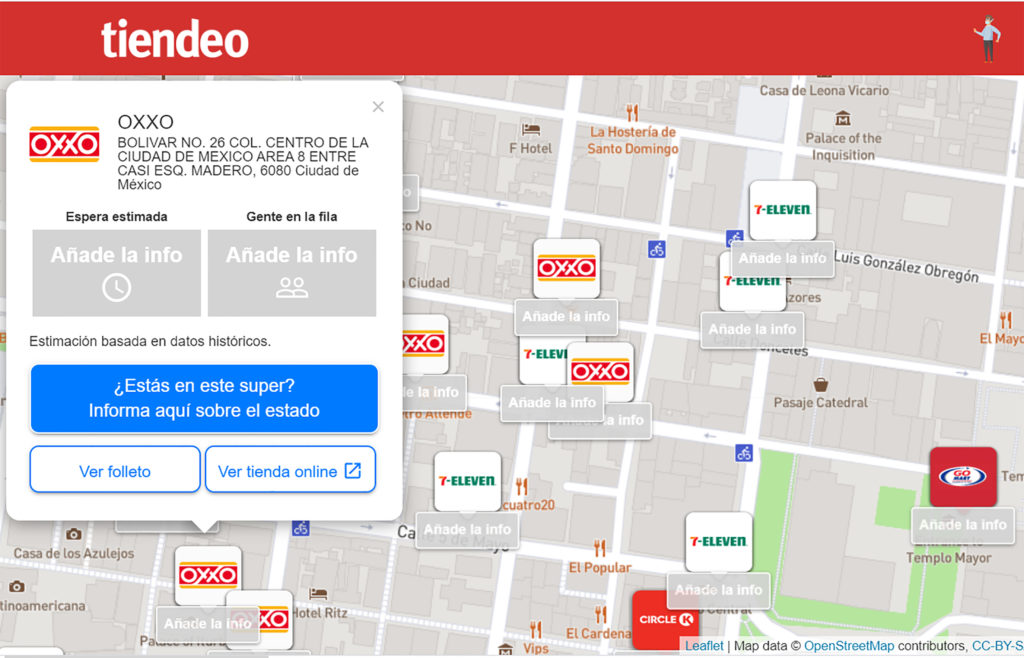Click the Vips restaurant icon
Viewport: 1024px width, 658px height.
(535, 629)
